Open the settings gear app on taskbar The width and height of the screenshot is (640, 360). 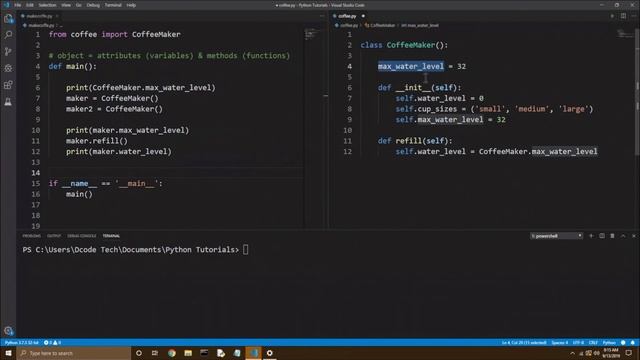tap(269, 353)
